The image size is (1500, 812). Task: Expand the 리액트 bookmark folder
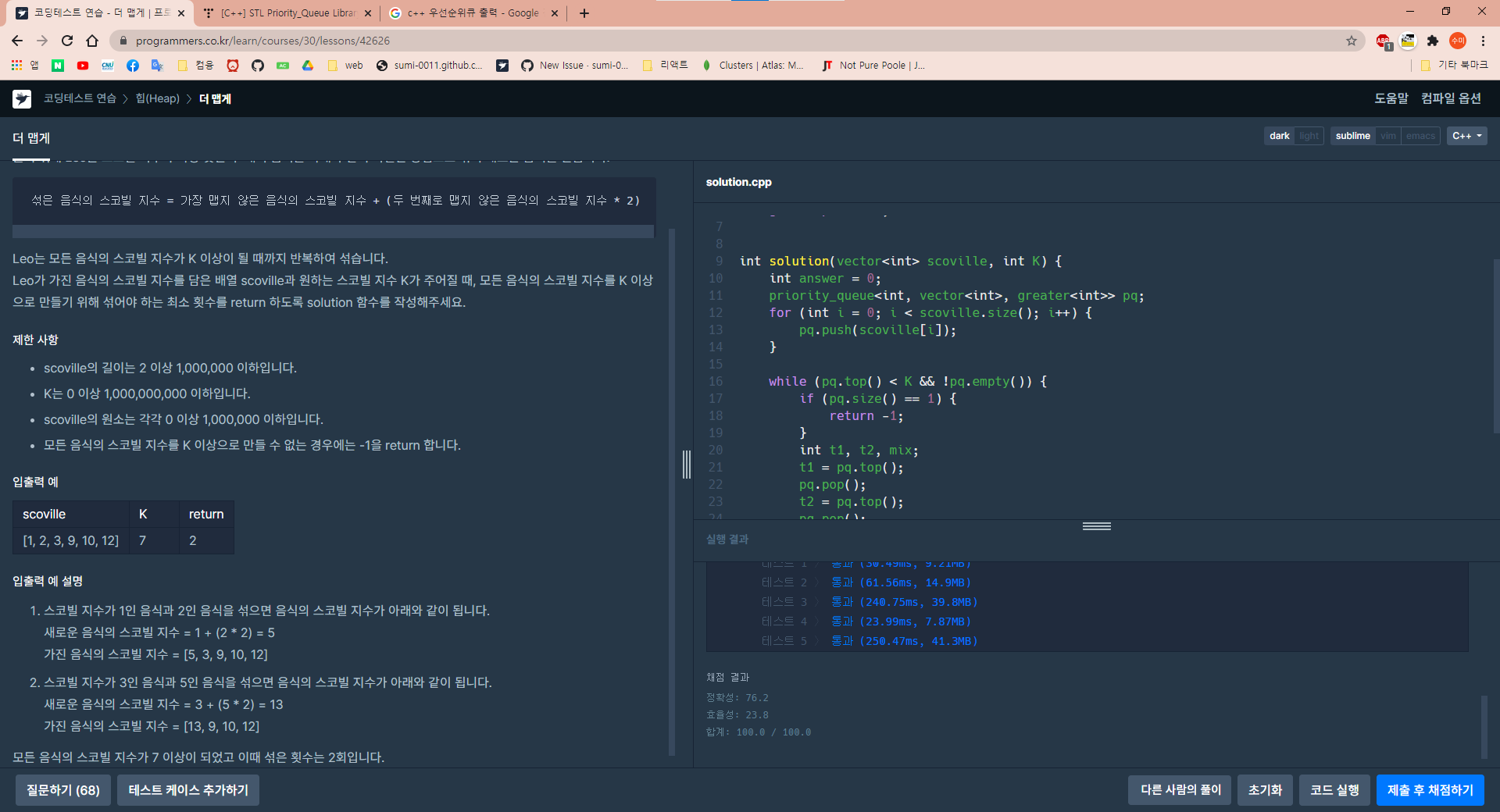tap(665, 66)
